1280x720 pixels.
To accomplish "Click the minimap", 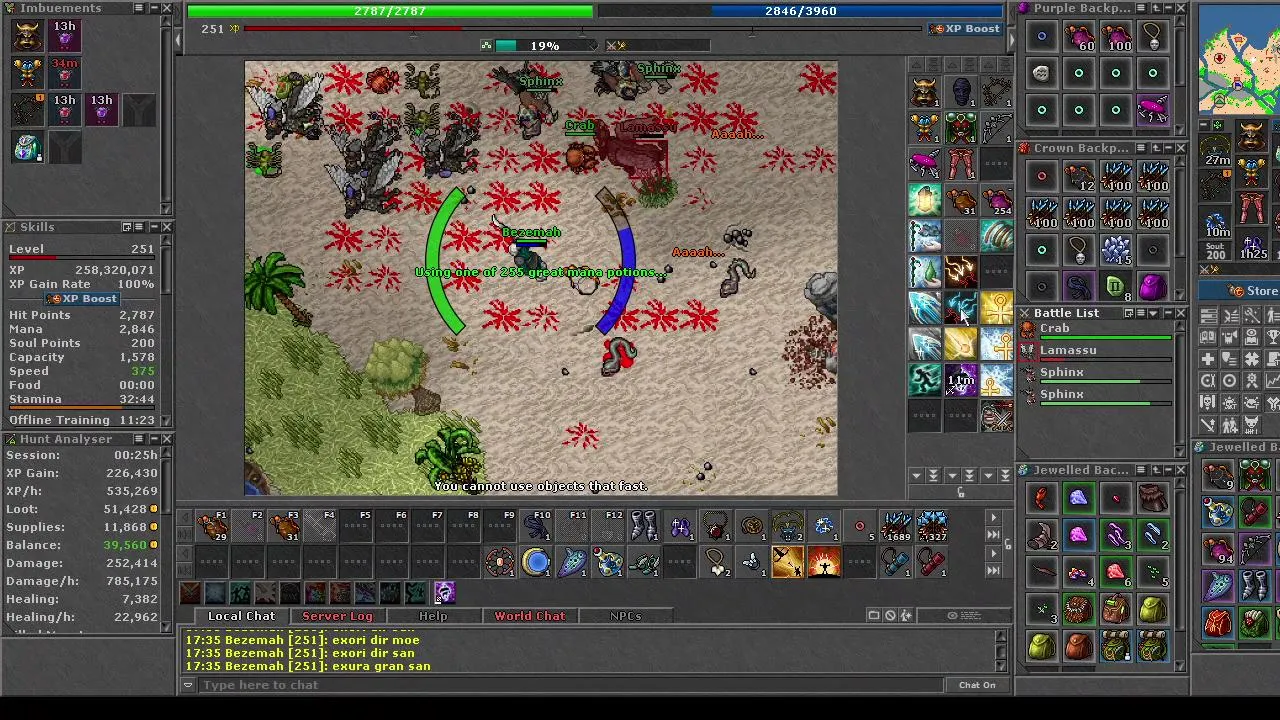I will coord(1240,60).
